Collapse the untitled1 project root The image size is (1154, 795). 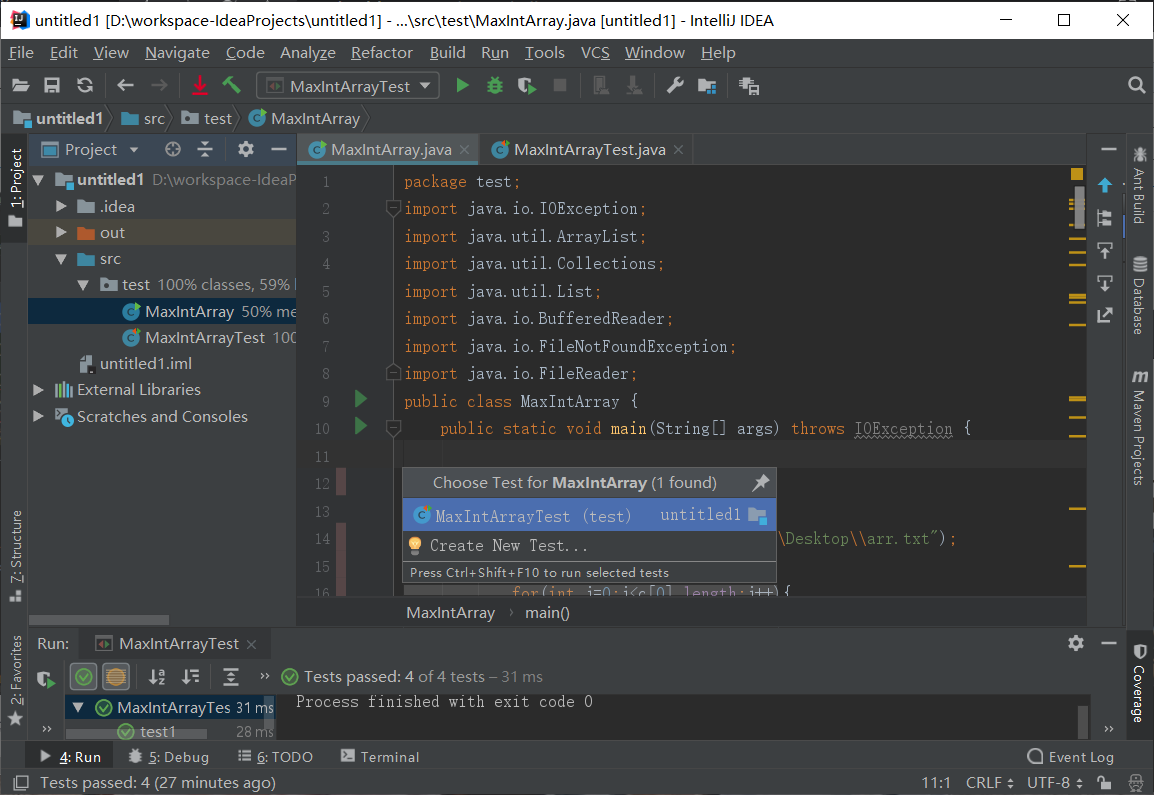point(38,180)
